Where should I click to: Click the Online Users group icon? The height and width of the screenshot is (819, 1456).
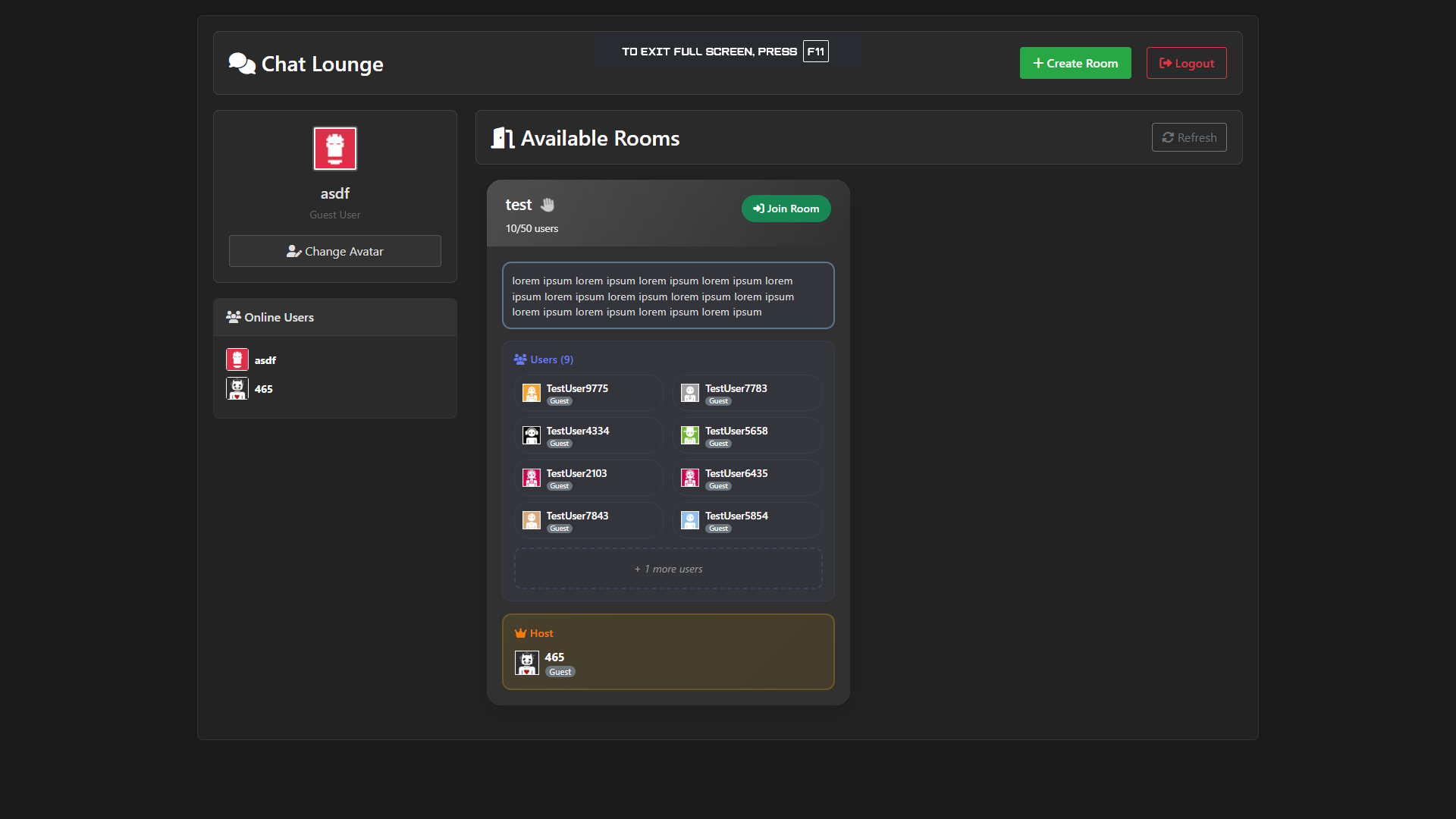point(234,317)
